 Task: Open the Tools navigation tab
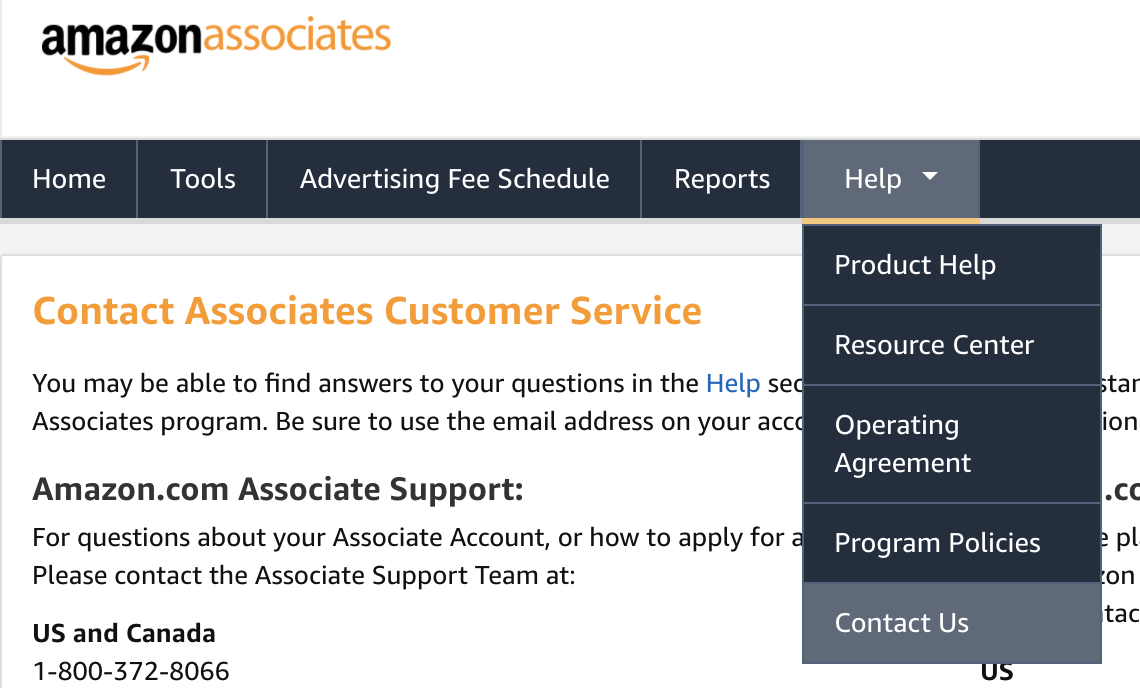point(203,179)
